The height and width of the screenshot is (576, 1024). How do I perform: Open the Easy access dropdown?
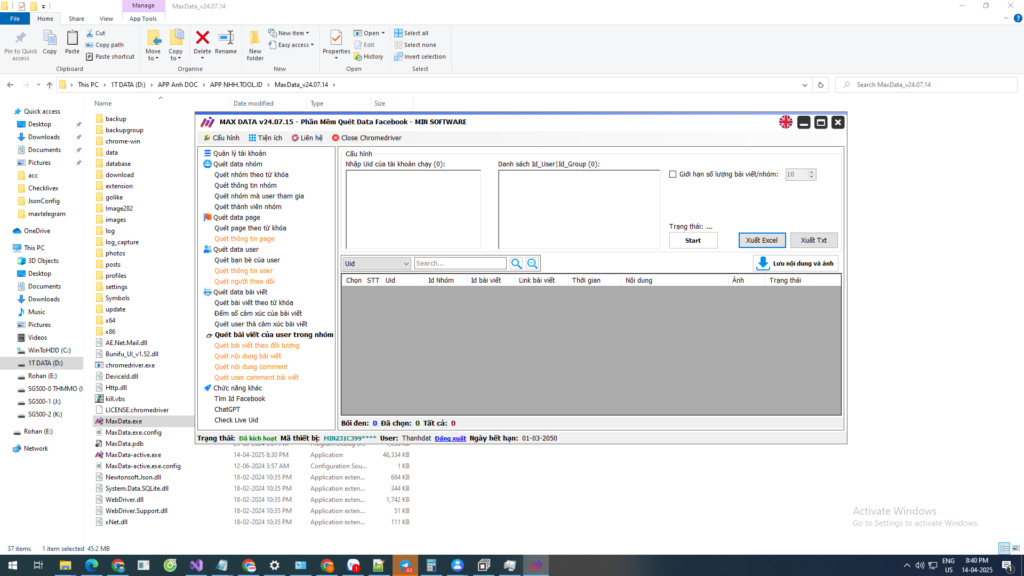(296, 45)
